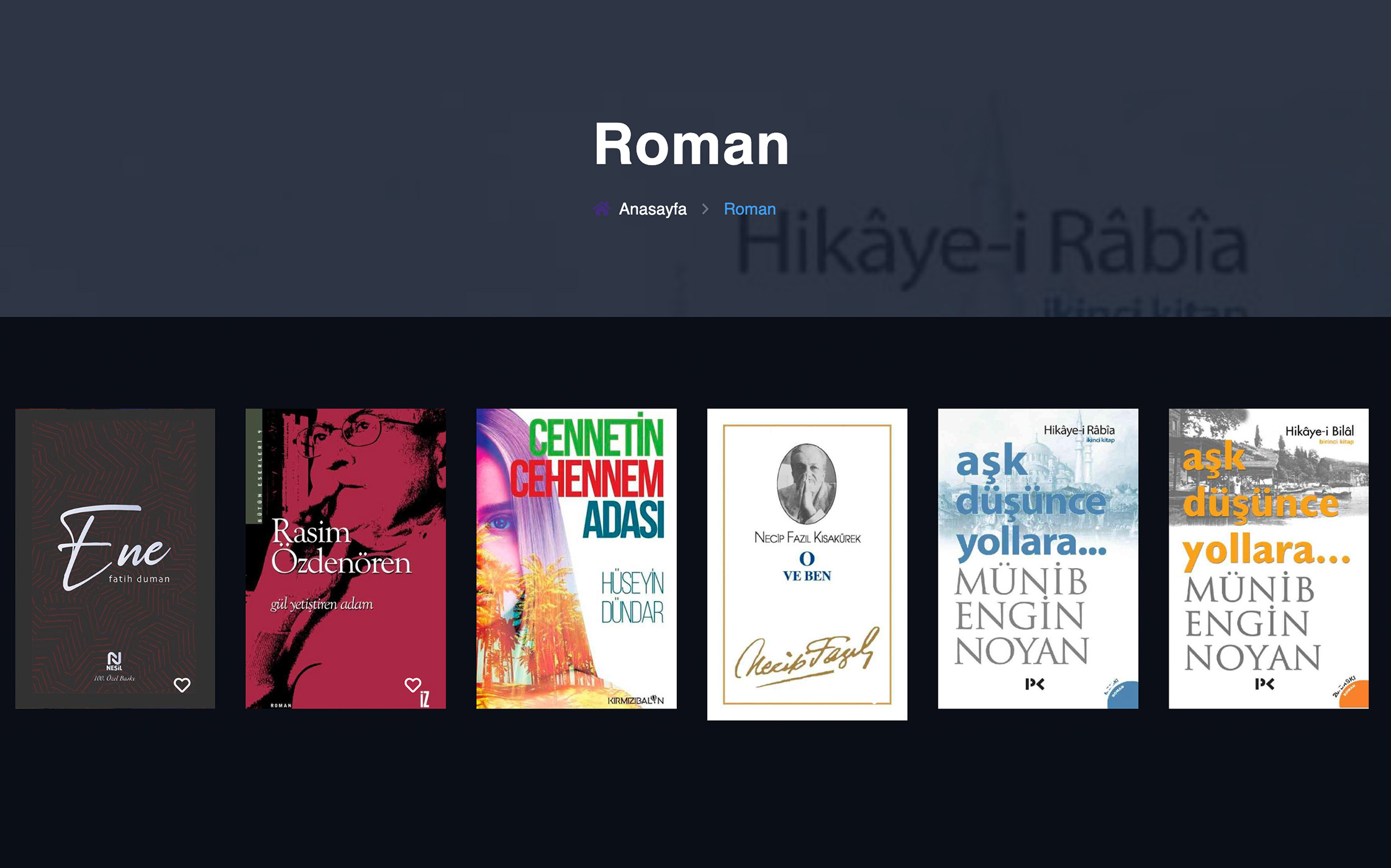Select the blue Roman breadcrumb item
1391x868 pixels.
[x=750, y=209]
